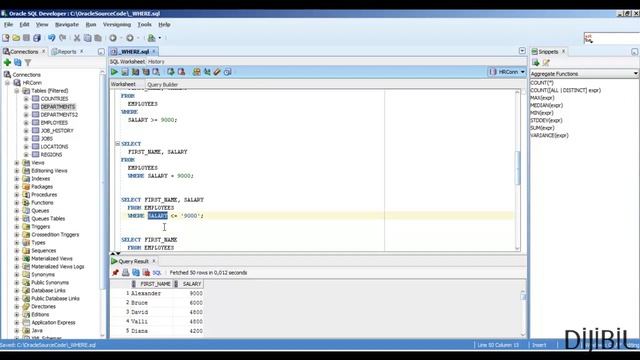Viewport: 640px width, 360px height.
Task: Click the SQL History icon in worksheet toolbar
Action: pos(228,72)
